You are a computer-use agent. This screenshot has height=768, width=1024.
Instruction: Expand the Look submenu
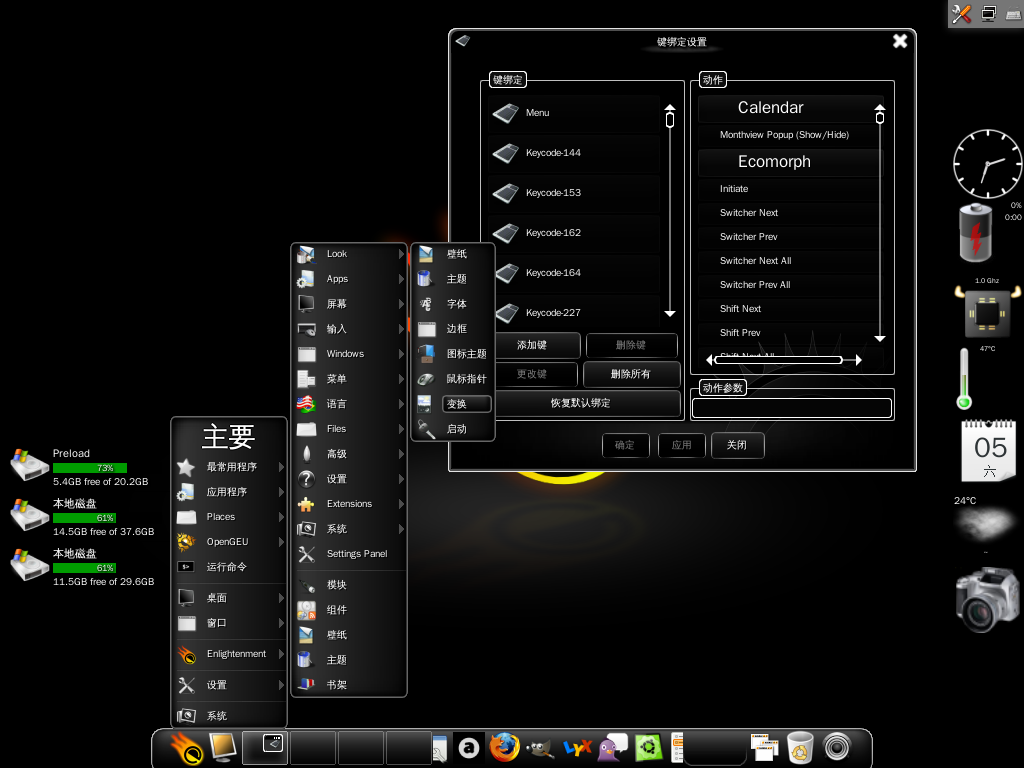(x=349, y=253)
